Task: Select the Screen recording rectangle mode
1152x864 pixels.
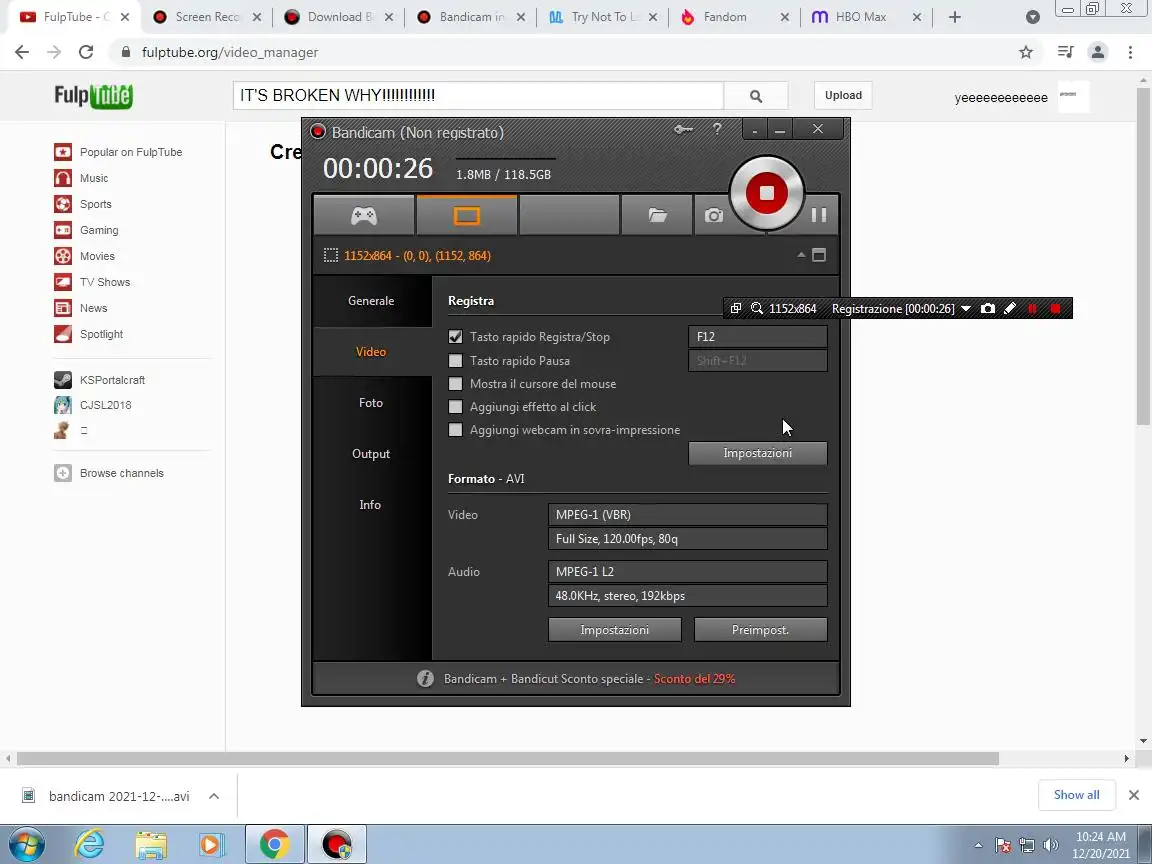Action: tap(467, 215)
